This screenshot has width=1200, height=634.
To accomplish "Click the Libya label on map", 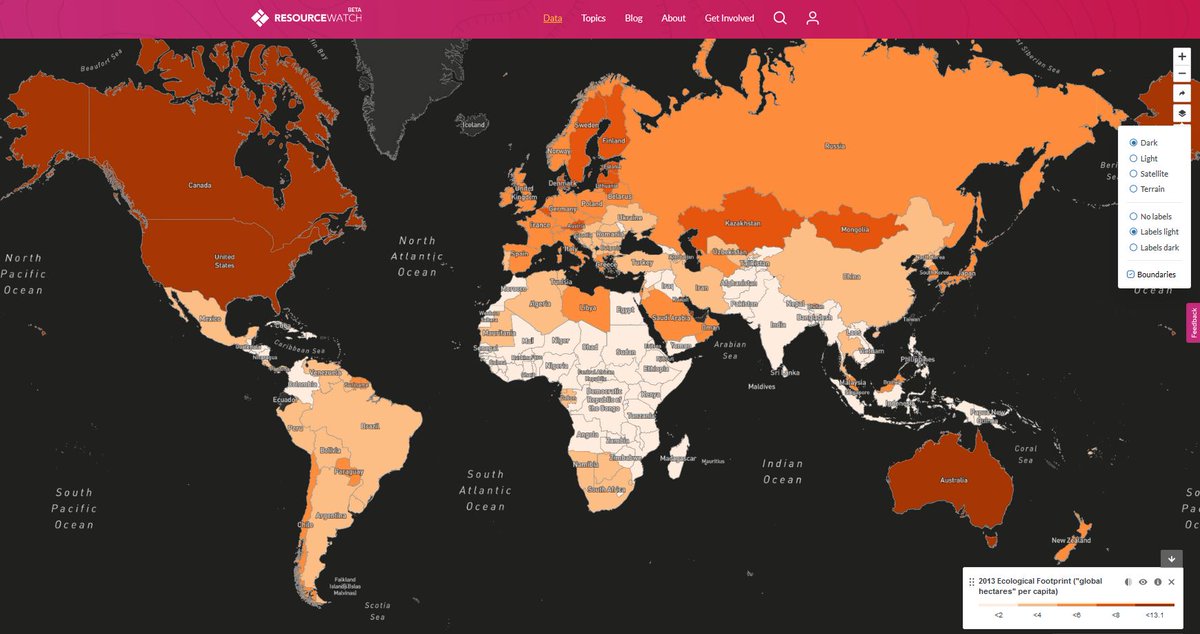I will [590, 310].
